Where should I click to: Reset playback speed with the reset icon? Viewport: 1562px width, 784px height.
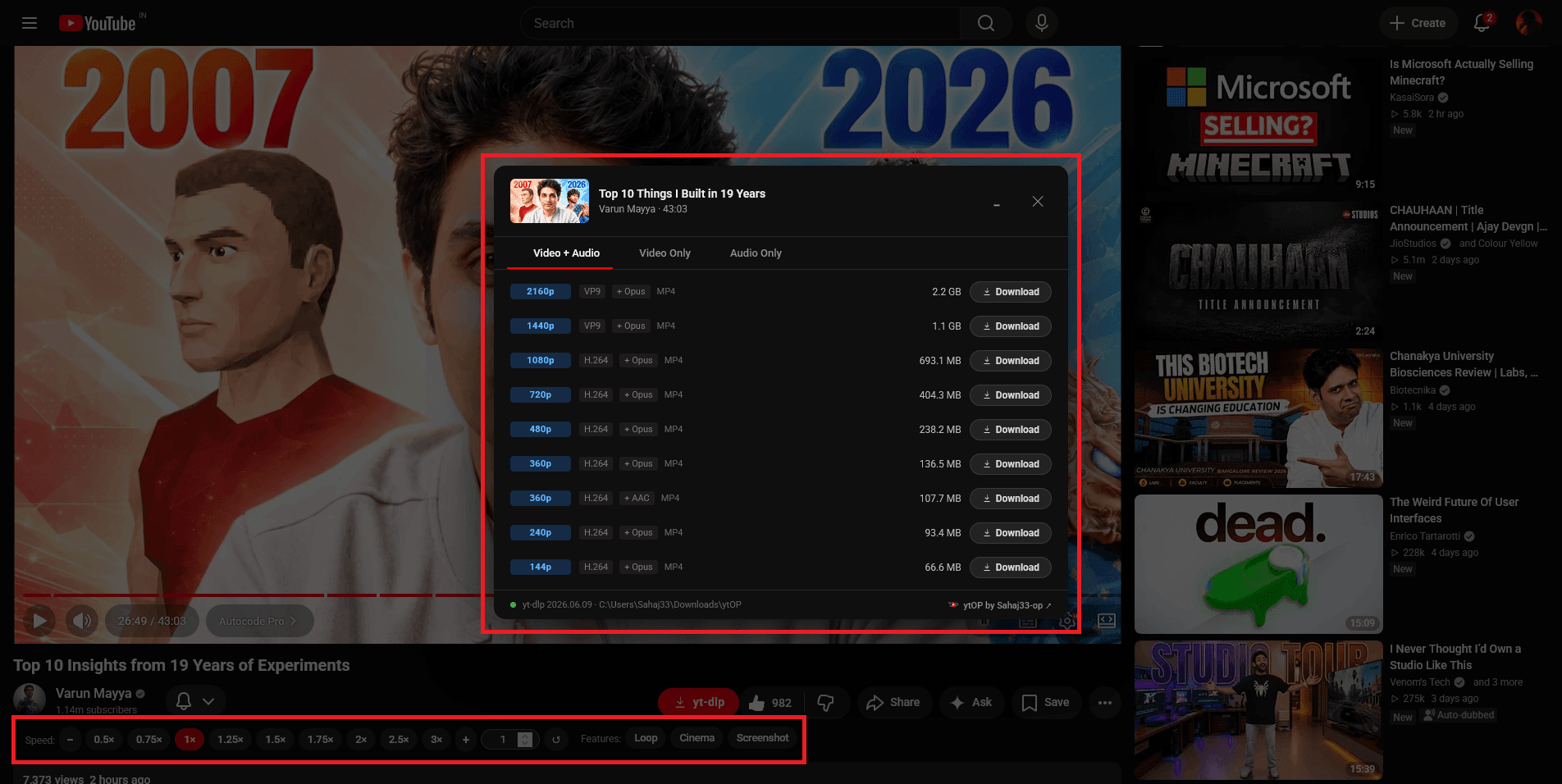(556, 740)
